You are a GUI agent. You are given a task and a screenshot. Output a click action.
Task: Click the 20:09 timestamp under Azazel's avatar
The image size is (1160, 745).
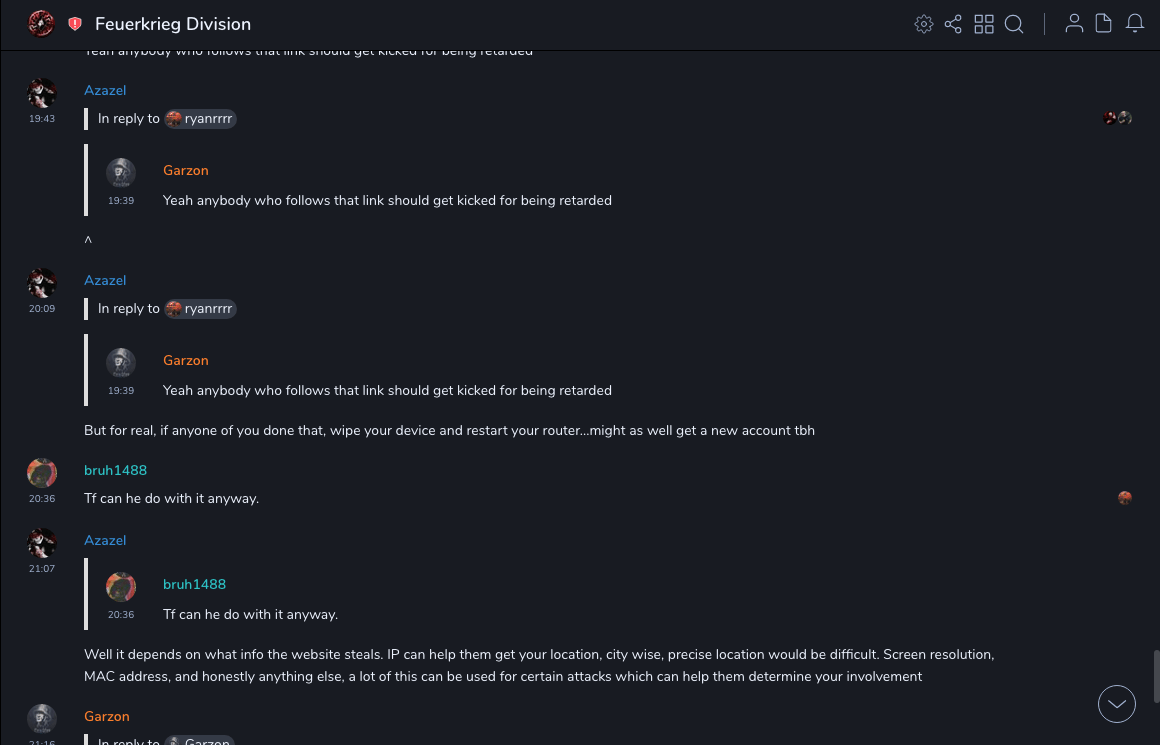[x=42, y=309]
